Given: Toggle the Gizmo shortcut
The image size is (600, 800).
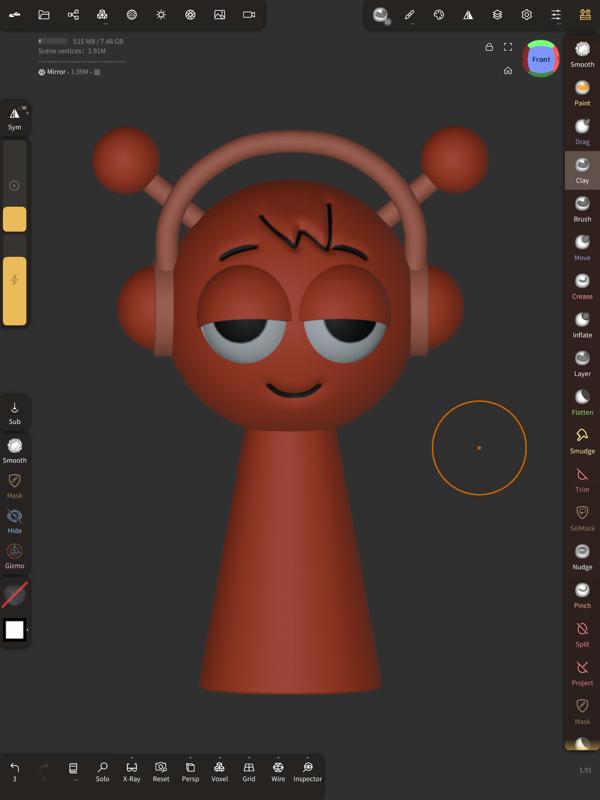Looking at the screenshot, I should point(15,556).
